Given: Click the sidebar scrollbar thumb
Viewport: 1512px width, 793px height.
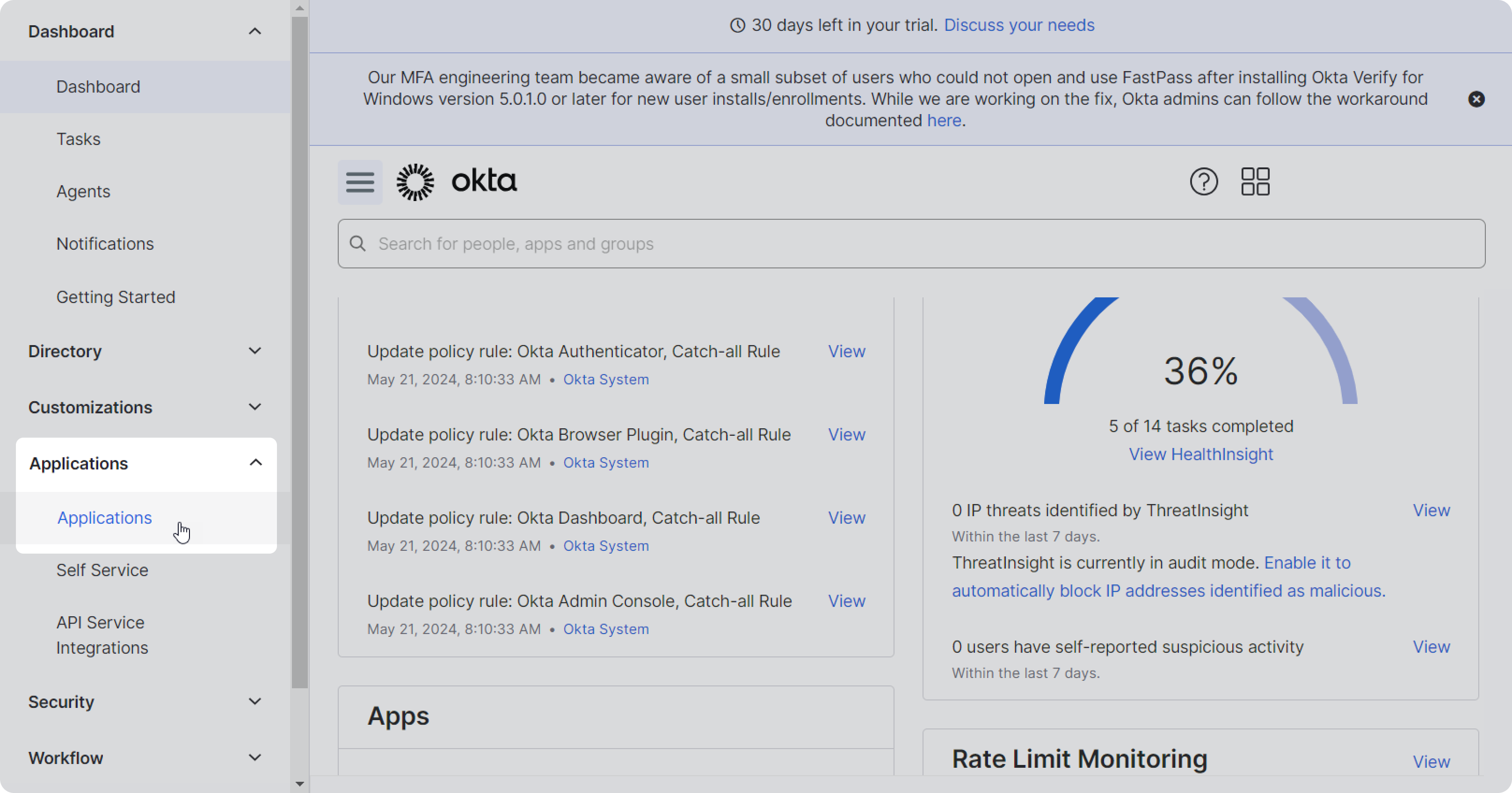Looking at the screenshot, I should pos(299,352).
